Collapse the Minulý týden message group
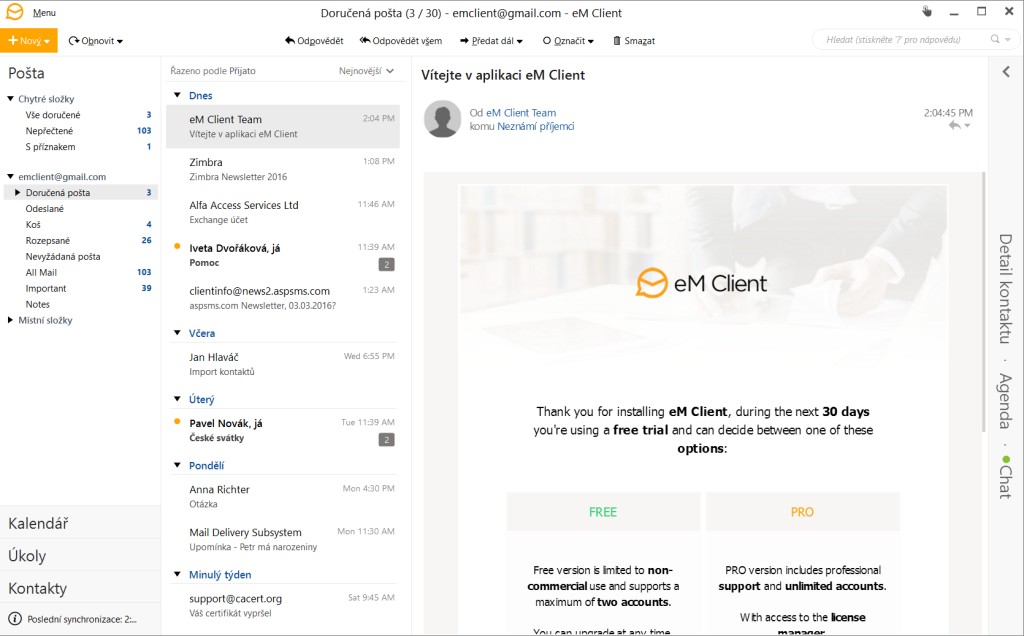 tap(177, 574)
